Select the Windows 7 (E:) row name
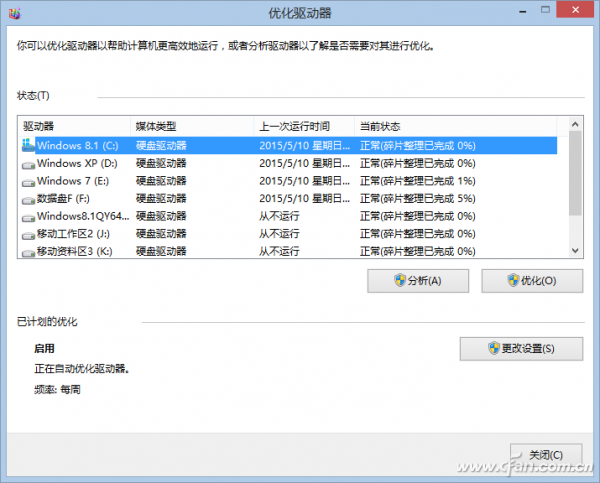Image resolution: width=600 pixels, height=483 pixels. 73,181
